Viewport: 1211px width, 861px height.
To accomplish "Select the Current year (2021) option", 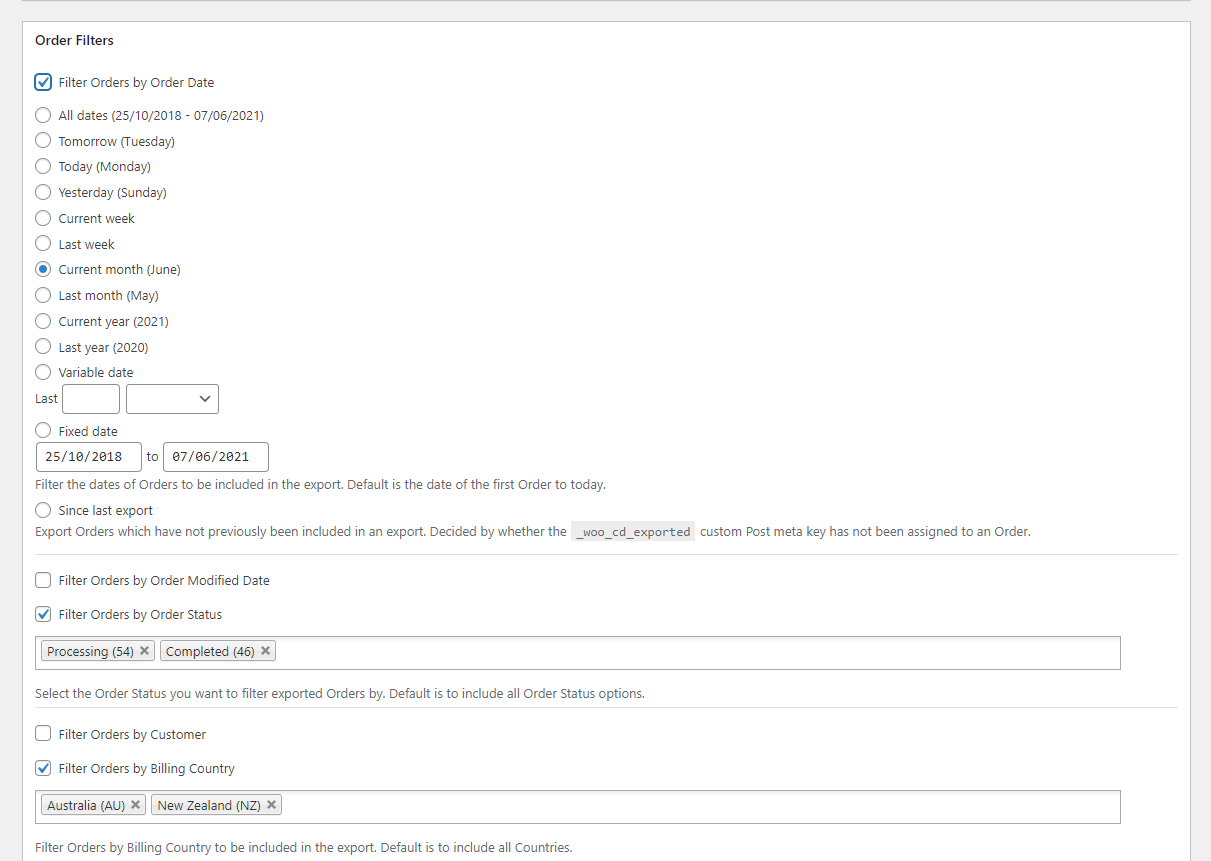I will 43,321.
